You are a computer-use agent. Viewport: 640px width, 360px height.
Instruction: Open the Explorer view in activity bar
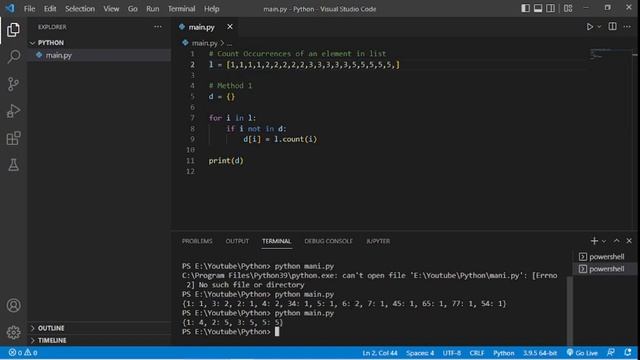[x=13, y=30]
